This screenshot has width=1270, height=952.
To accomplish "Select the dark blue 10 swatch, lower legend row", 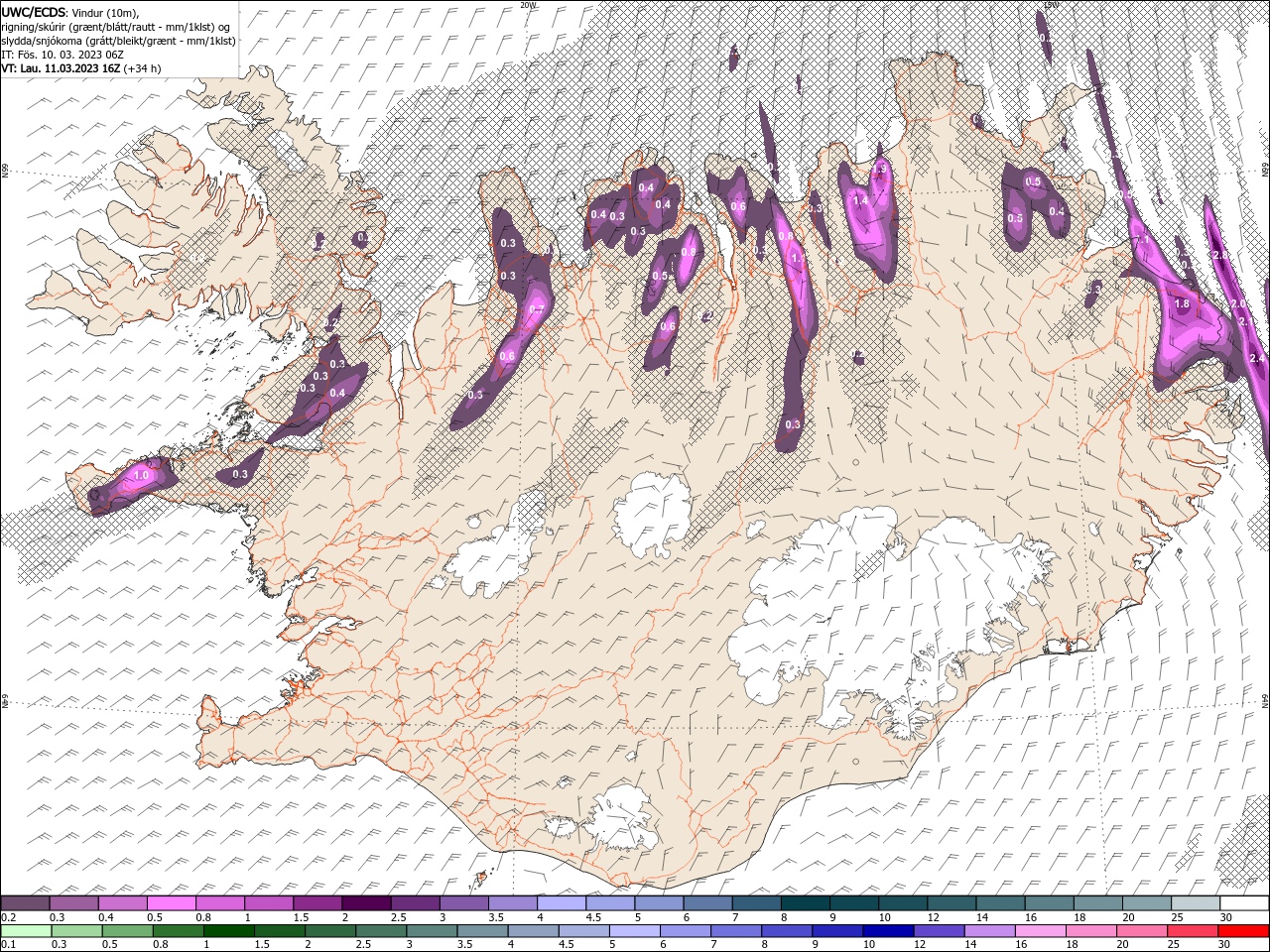I will pos(887,931).
